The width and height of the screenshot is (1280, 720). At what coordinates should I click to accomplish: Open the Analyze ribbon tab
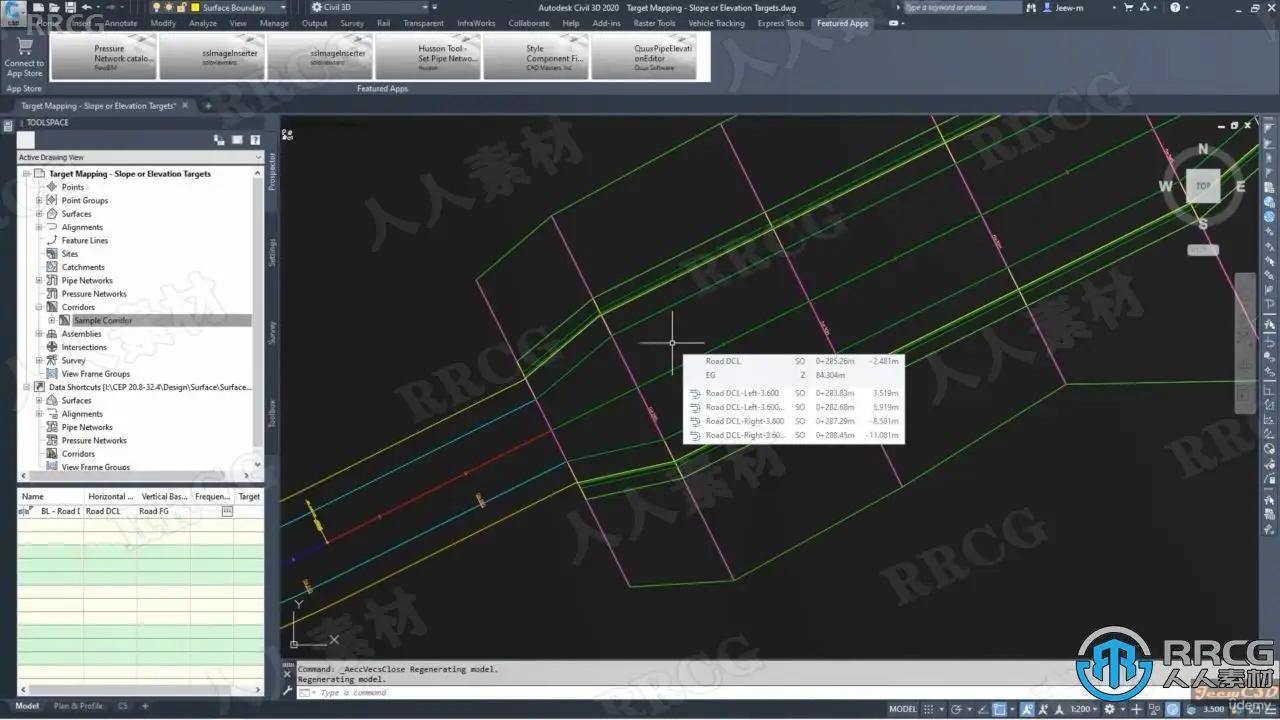203,23
